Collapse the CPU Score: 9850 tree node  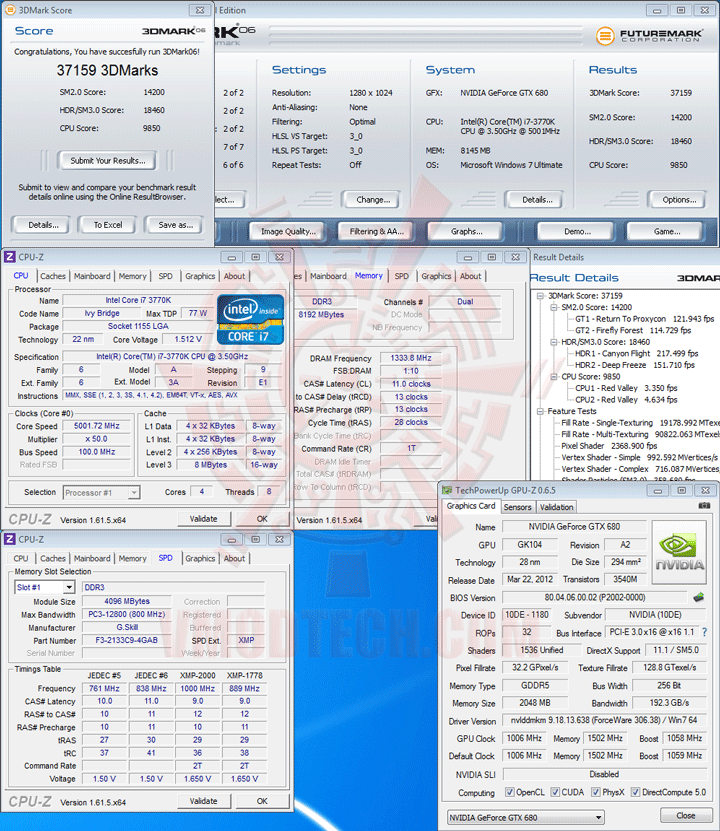(x=554, y=377)
